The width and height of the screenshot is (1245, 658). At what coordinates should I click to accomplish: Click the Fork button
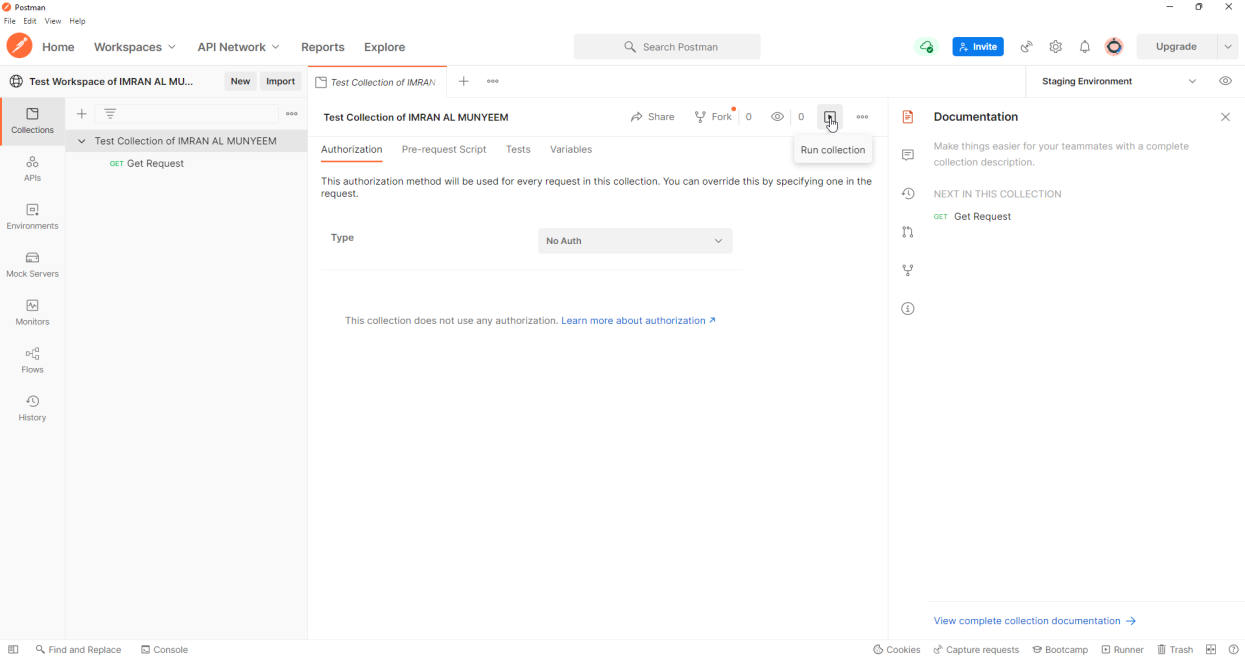(x=714, y=117)
